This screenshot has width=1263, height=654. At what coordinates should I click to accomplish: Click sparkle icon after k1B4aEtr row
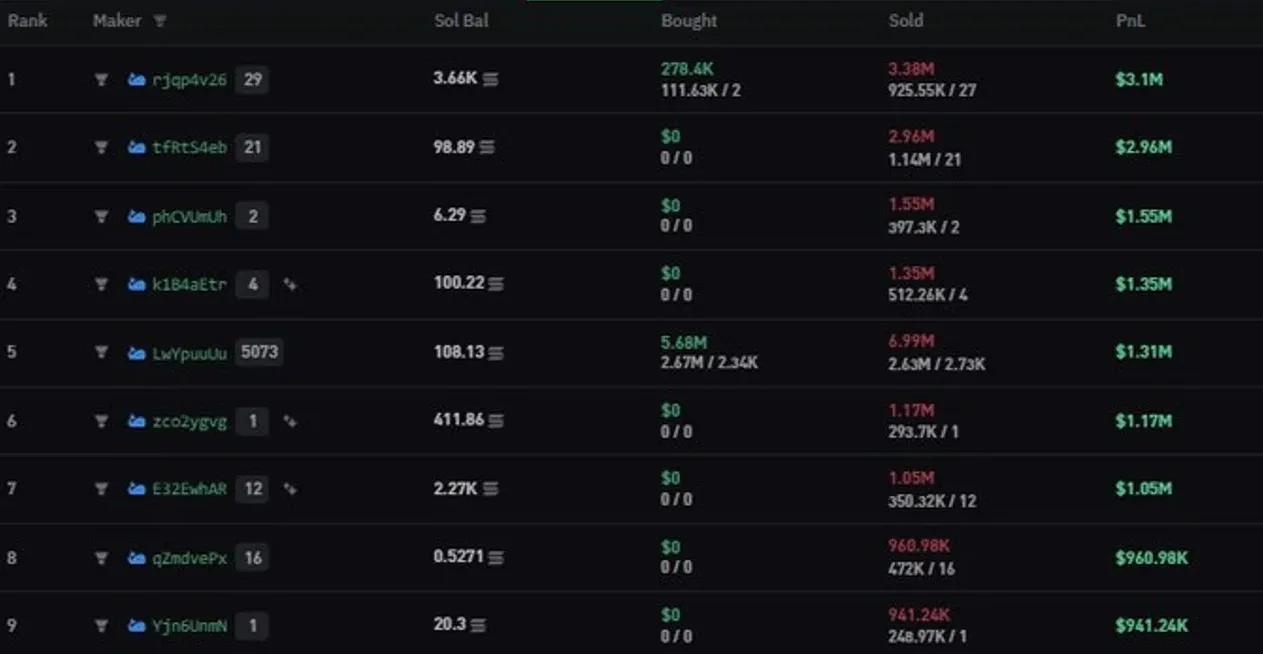(x=290, y=284)
